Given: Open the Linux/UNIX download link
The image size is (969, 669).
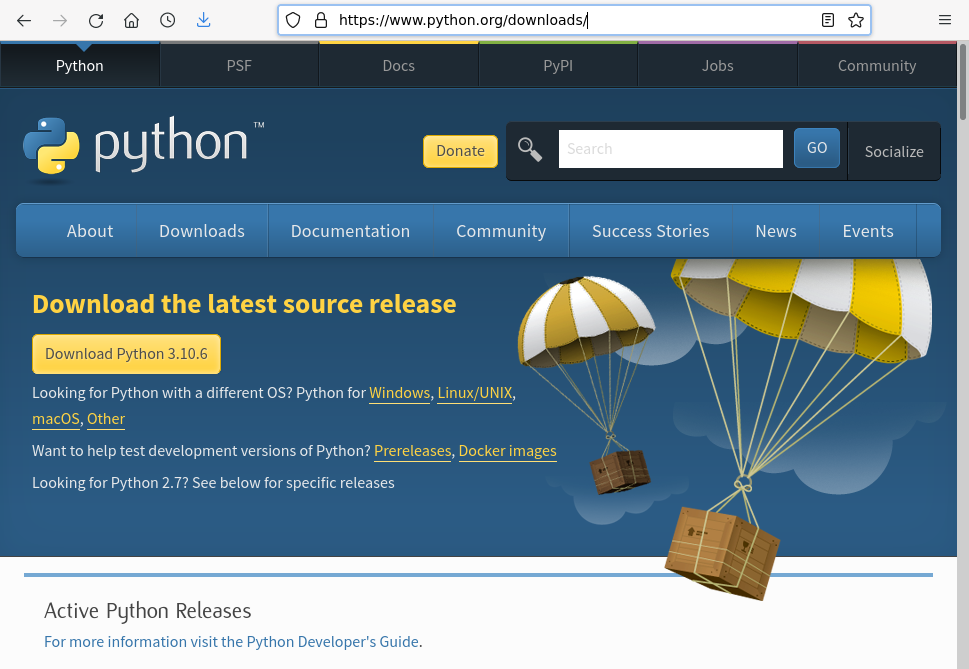Looking at the screenshot, I should click(x=474, y=392).
